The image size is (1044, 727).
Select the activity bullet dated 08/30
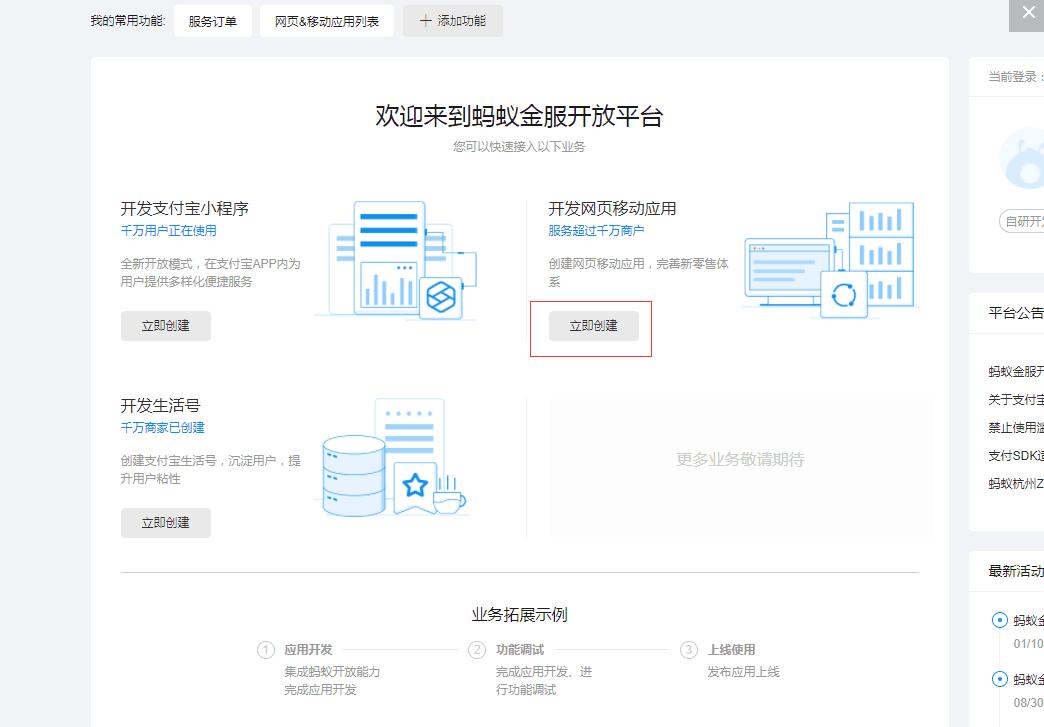coord(1001,679)
